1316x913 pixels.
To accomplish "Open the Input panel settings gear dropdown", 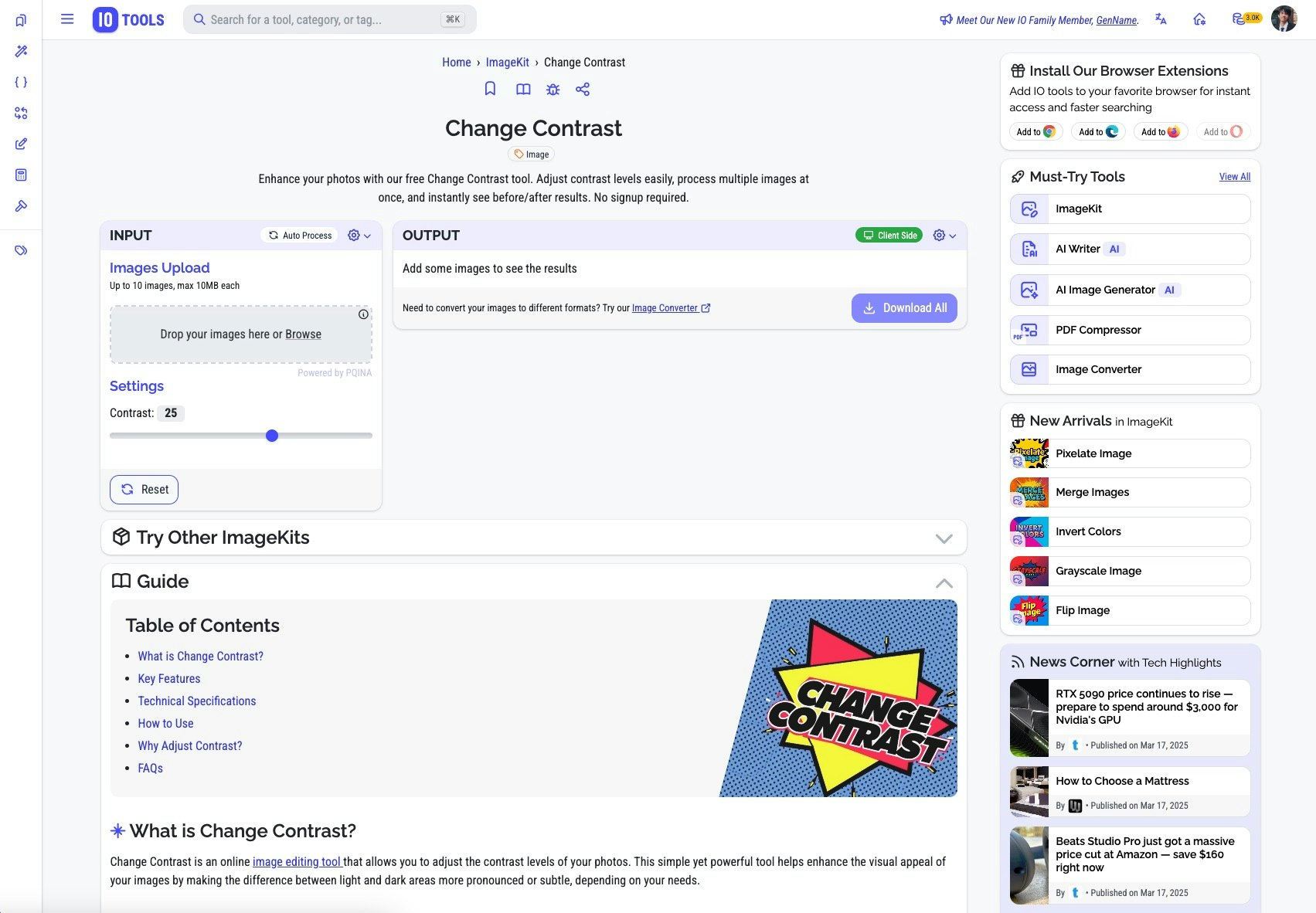I will coord(359,236).
